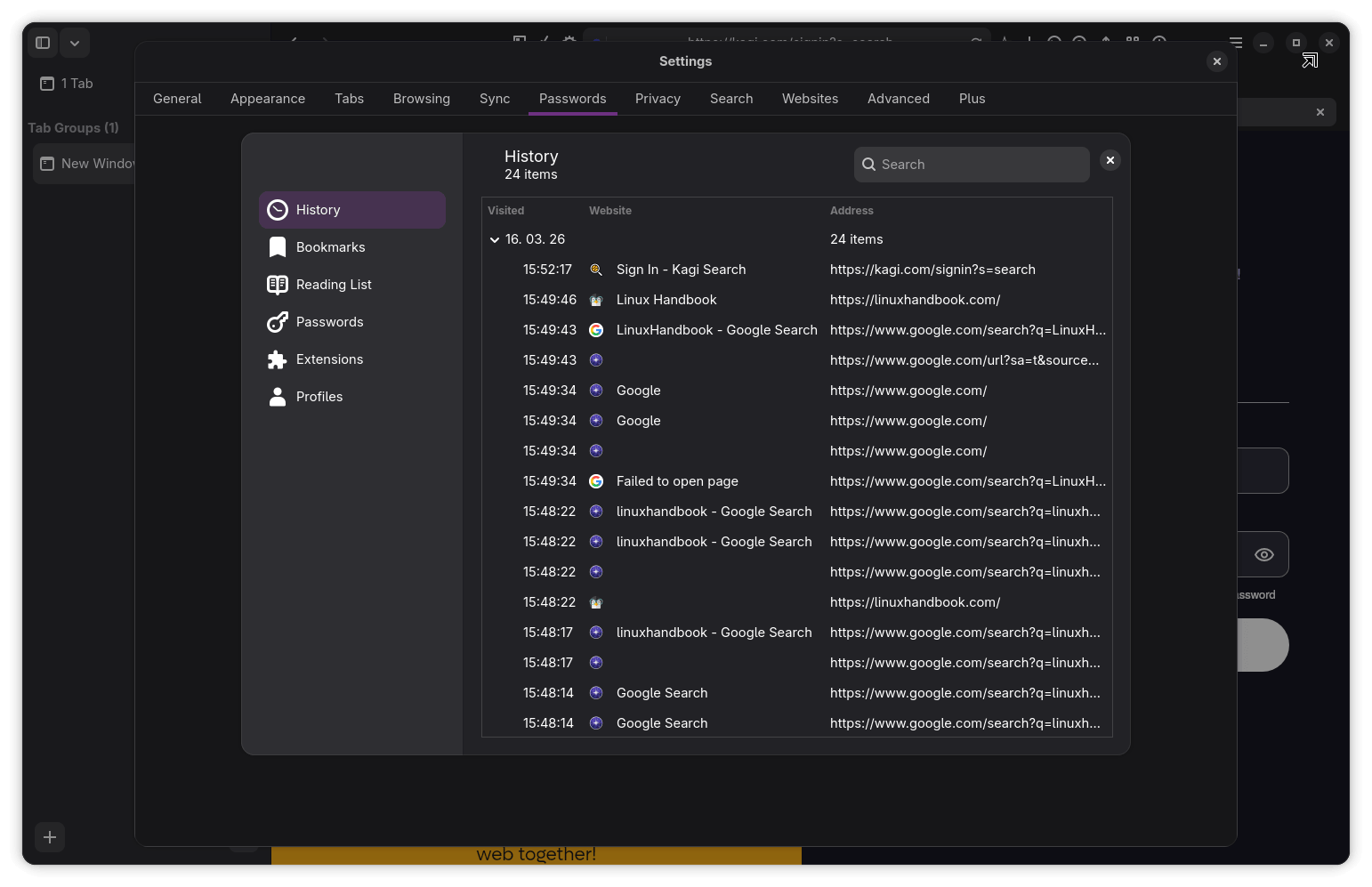
Task: Open Profiles in the sidebar
Action: tap(319, 397)
